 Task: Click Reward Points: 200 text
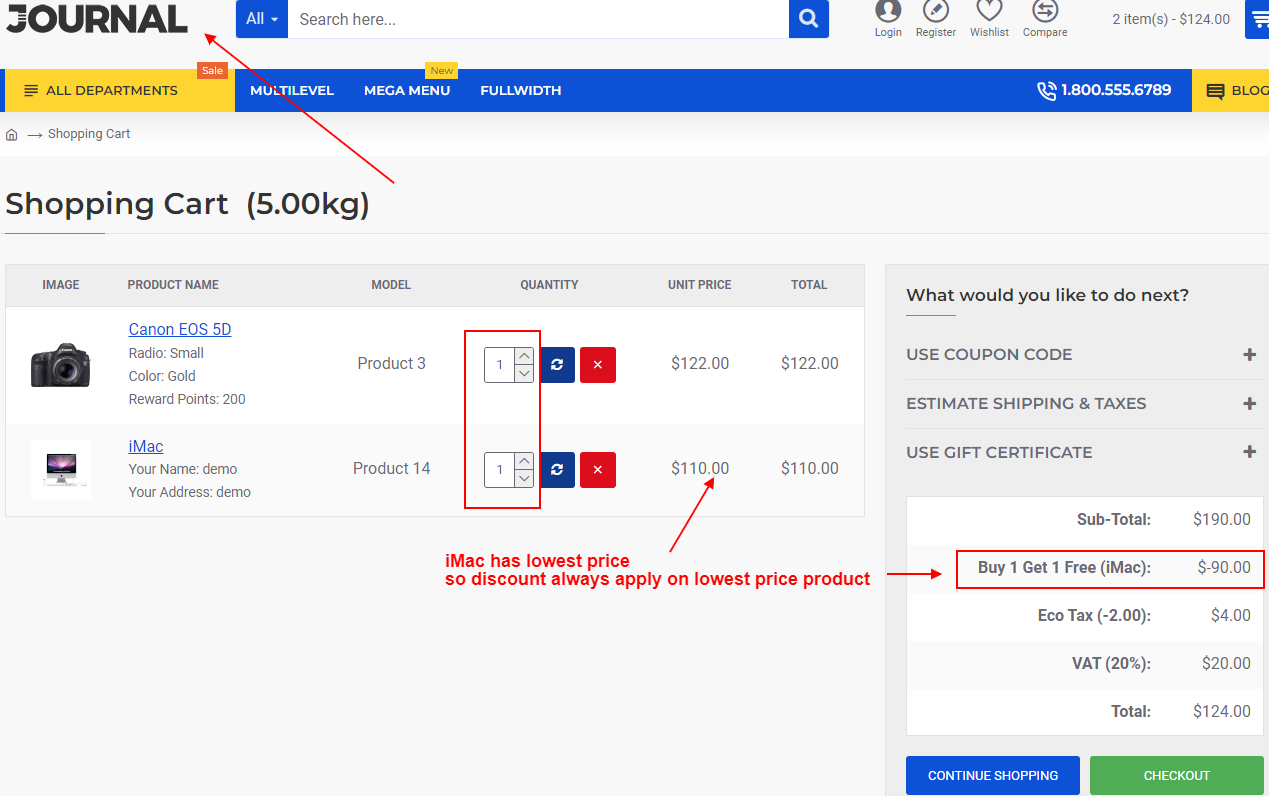pos(187,400)
